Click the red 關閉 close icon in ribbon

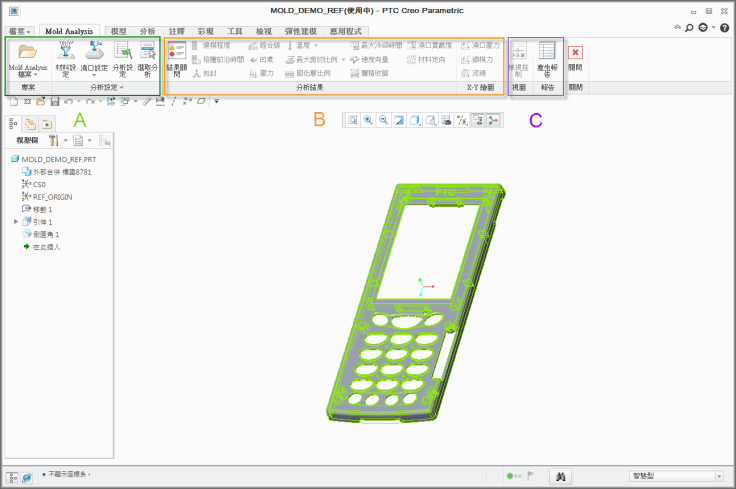click(576, 53)
